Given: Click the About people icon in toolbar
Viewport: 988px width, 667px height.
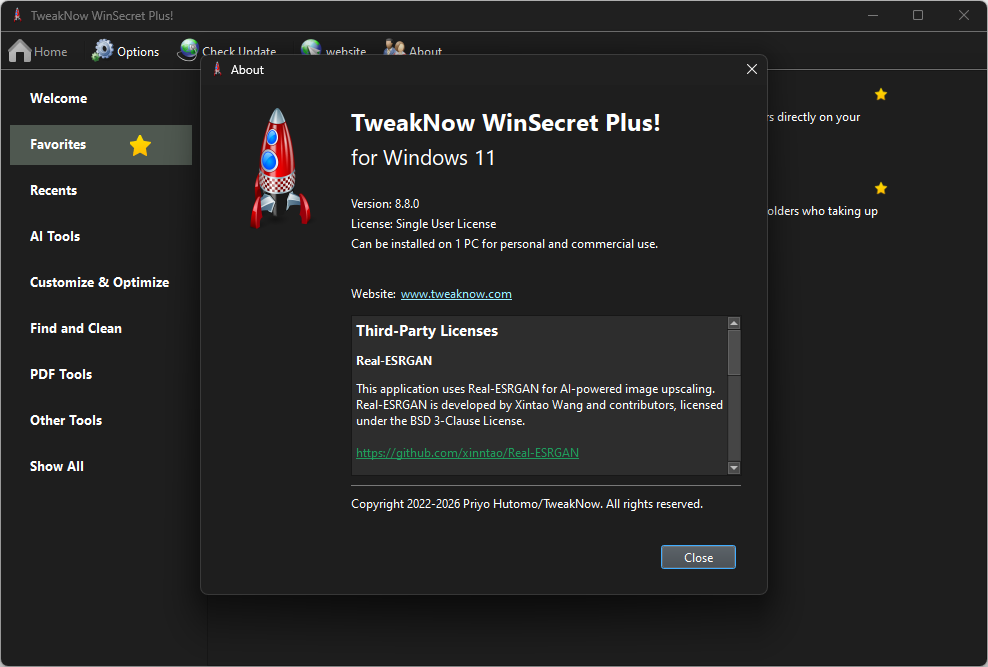Looking at the screenshot, I should click(x=395, y=47).
